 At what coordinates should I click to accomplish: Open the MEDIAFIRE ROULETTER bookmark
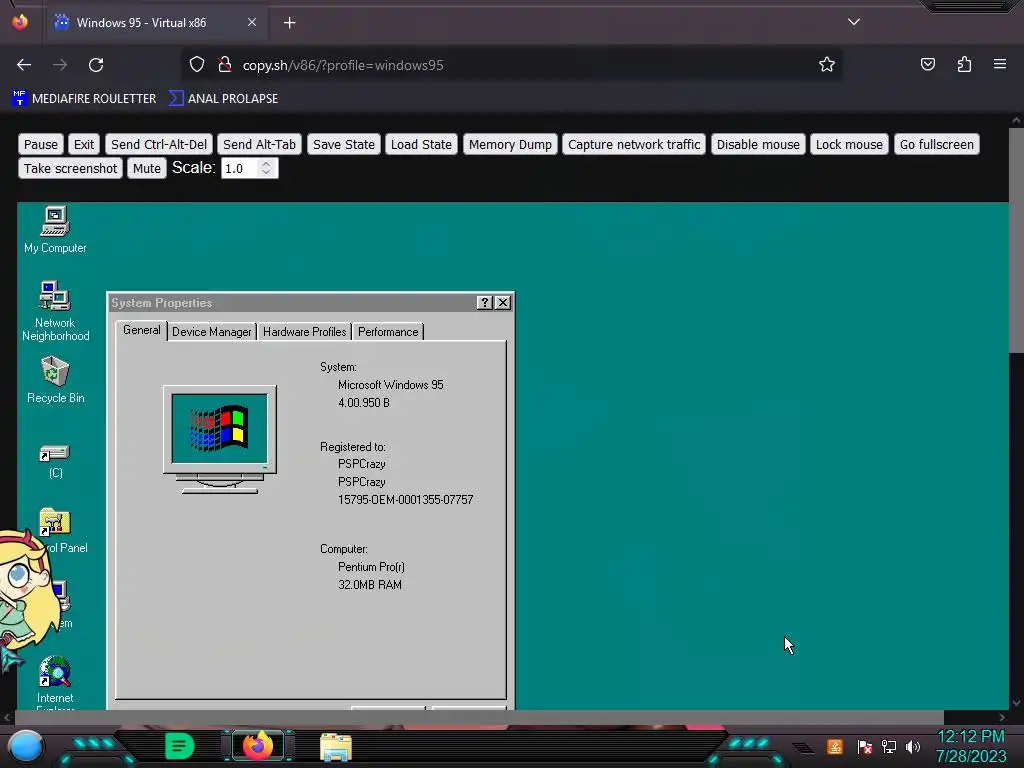(x=84, y=99)
